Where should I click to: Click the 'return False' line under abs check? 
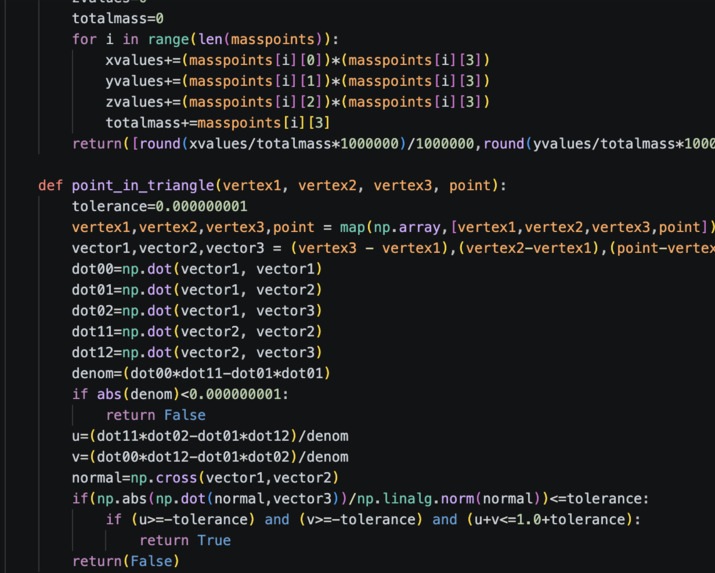[155, 415]
